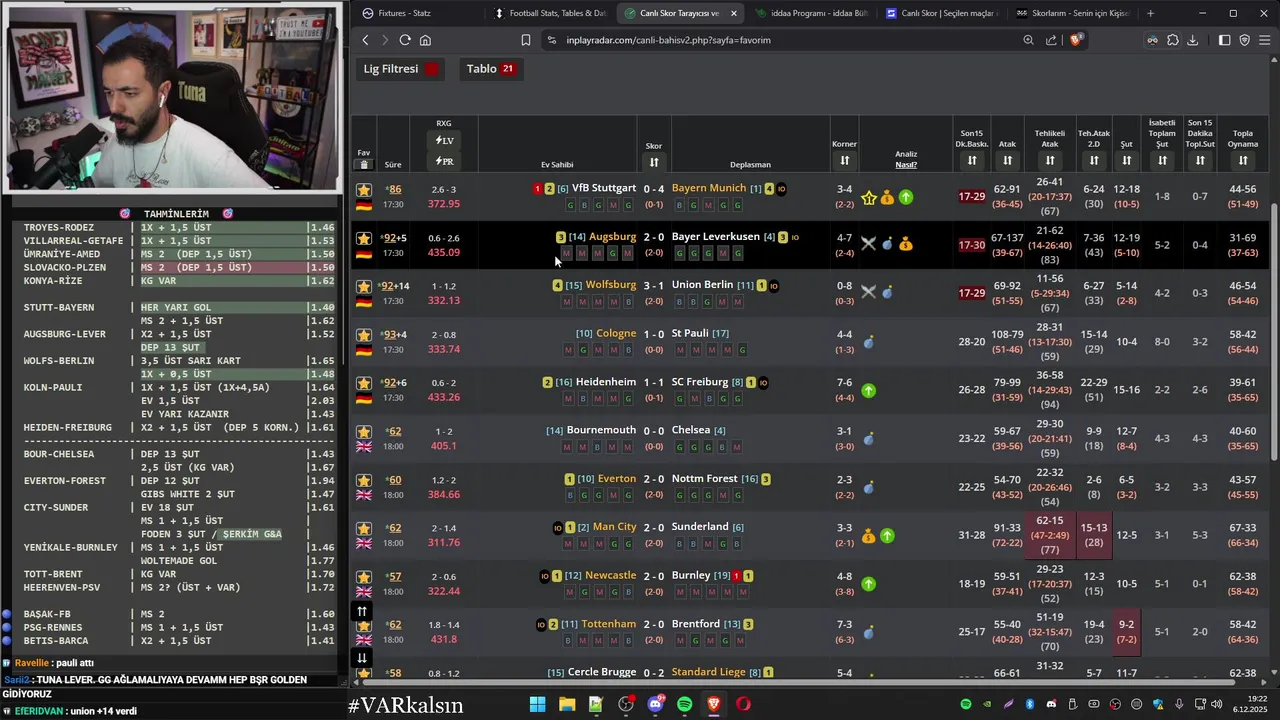Switch to Skorlarım tab
1280x720 pixels.
pos(1072,13)
